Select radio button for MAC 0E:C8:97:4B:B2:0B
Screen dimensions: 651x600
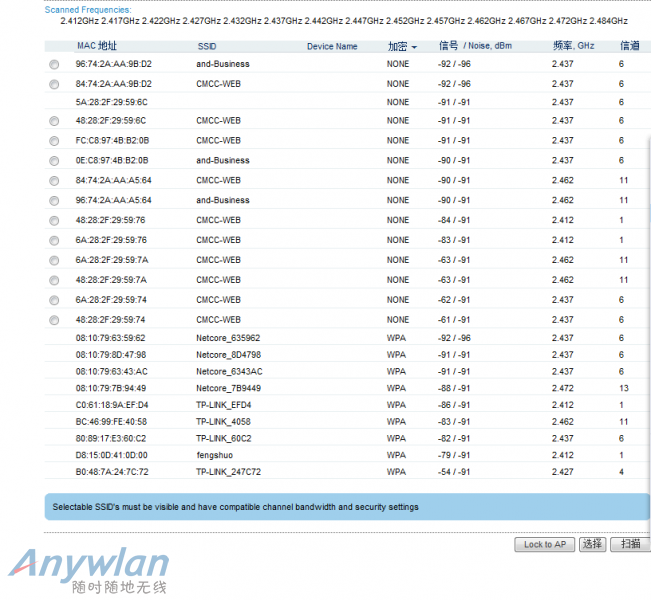(54, 161)
